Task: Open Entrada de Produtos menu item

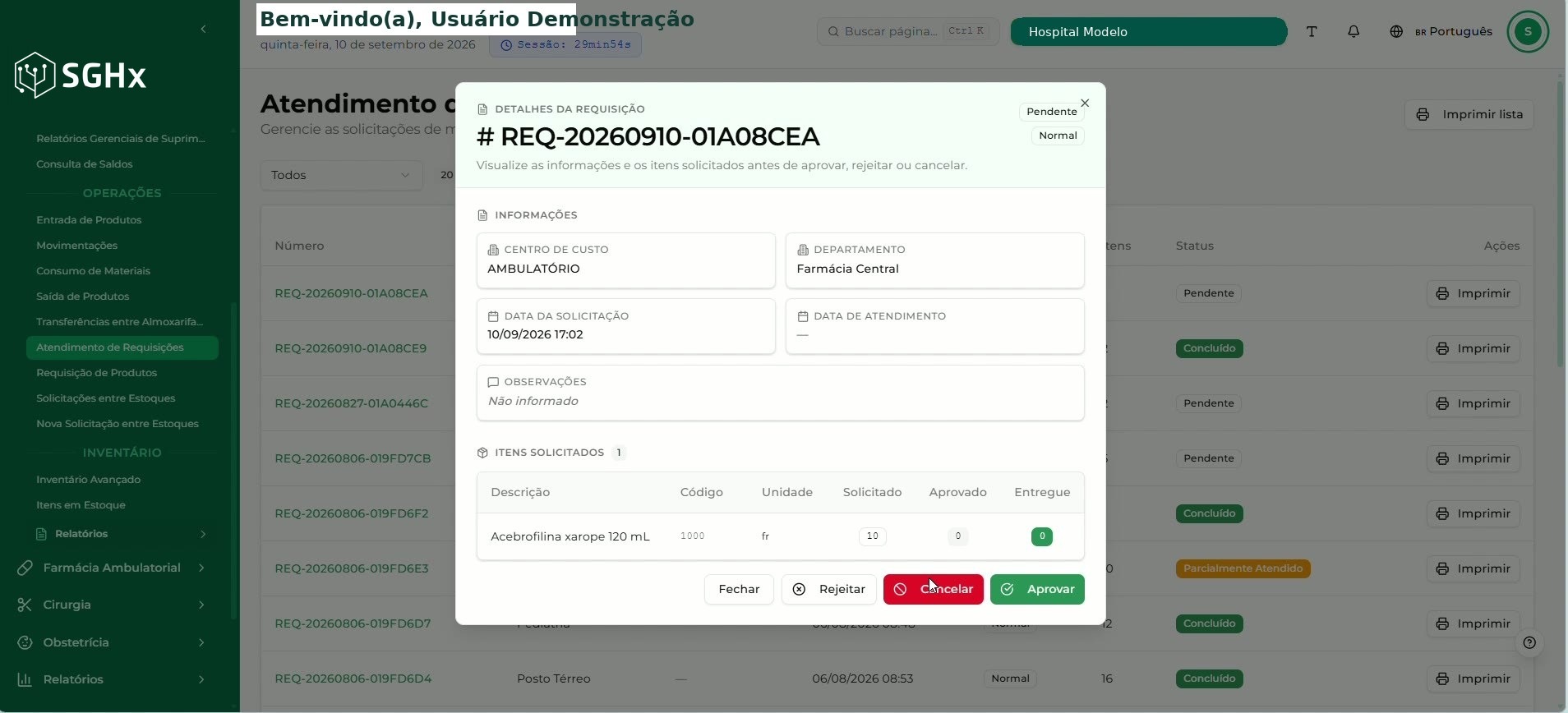Action: [89, 220]
